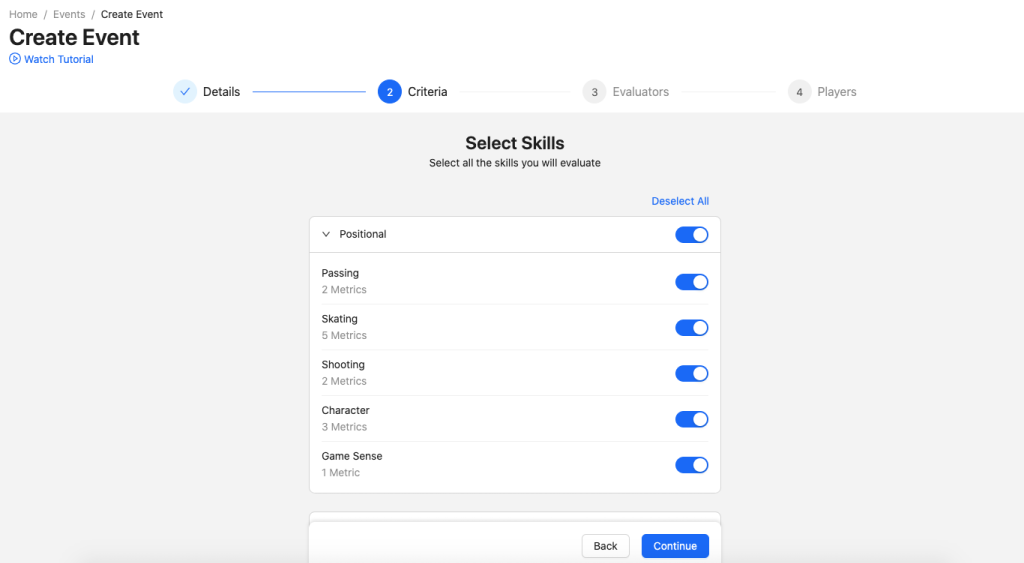Screen dimensions: 1024x563
Task: Toggle the Game Sense skill off
Action: [x=691, y=465]
